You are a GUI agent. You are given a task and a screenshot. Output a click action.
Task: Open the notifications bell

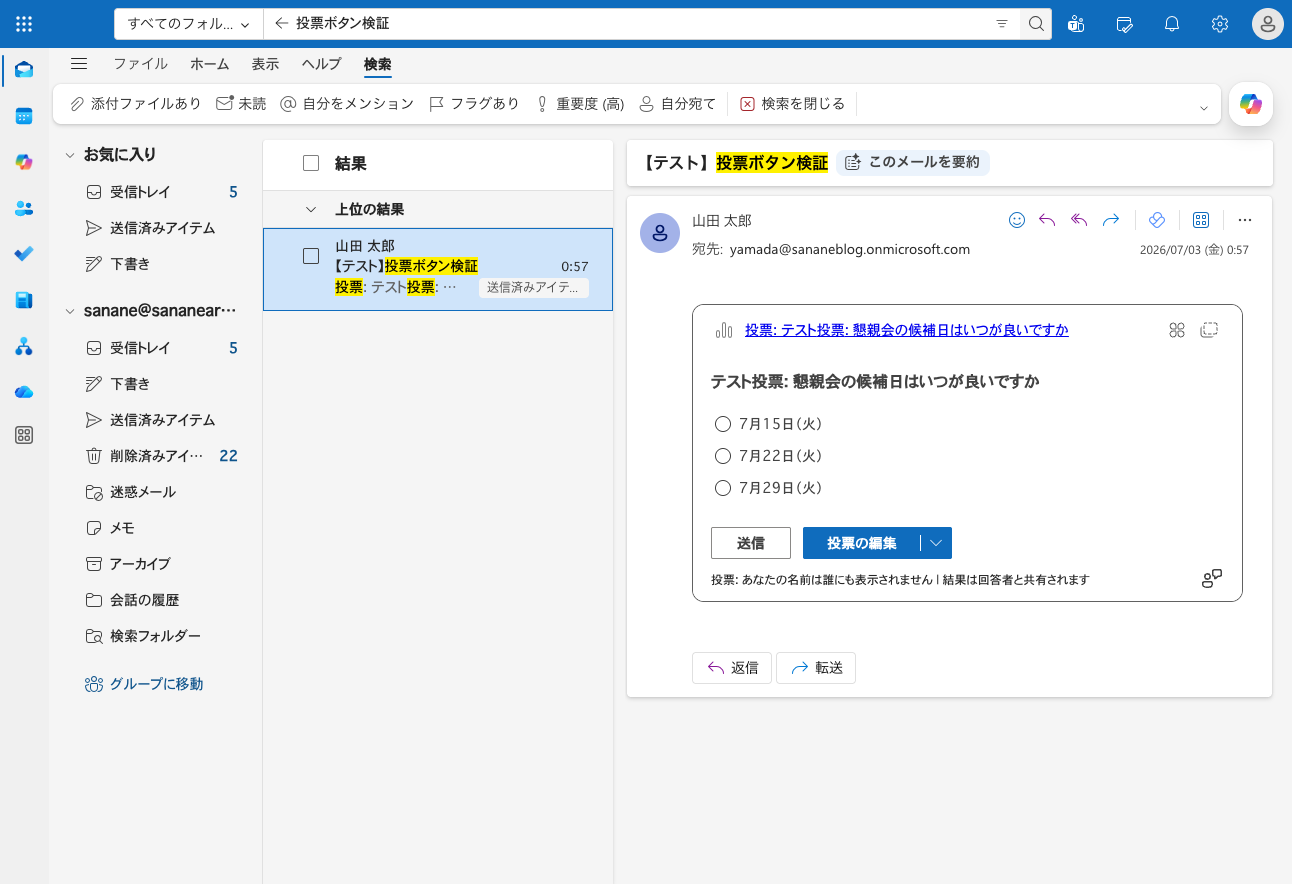1172,24
